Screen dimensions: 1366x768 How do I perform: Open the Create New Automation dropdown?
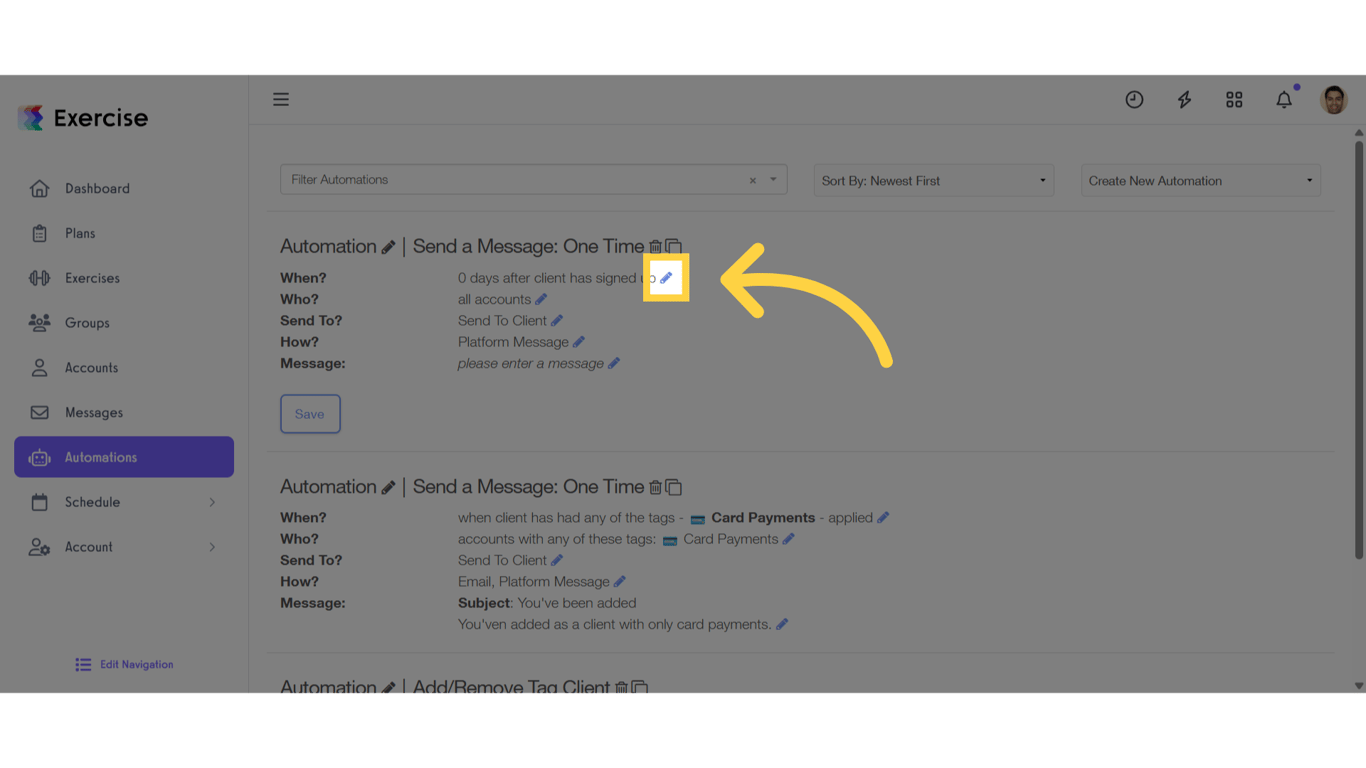pos(1200,180)
